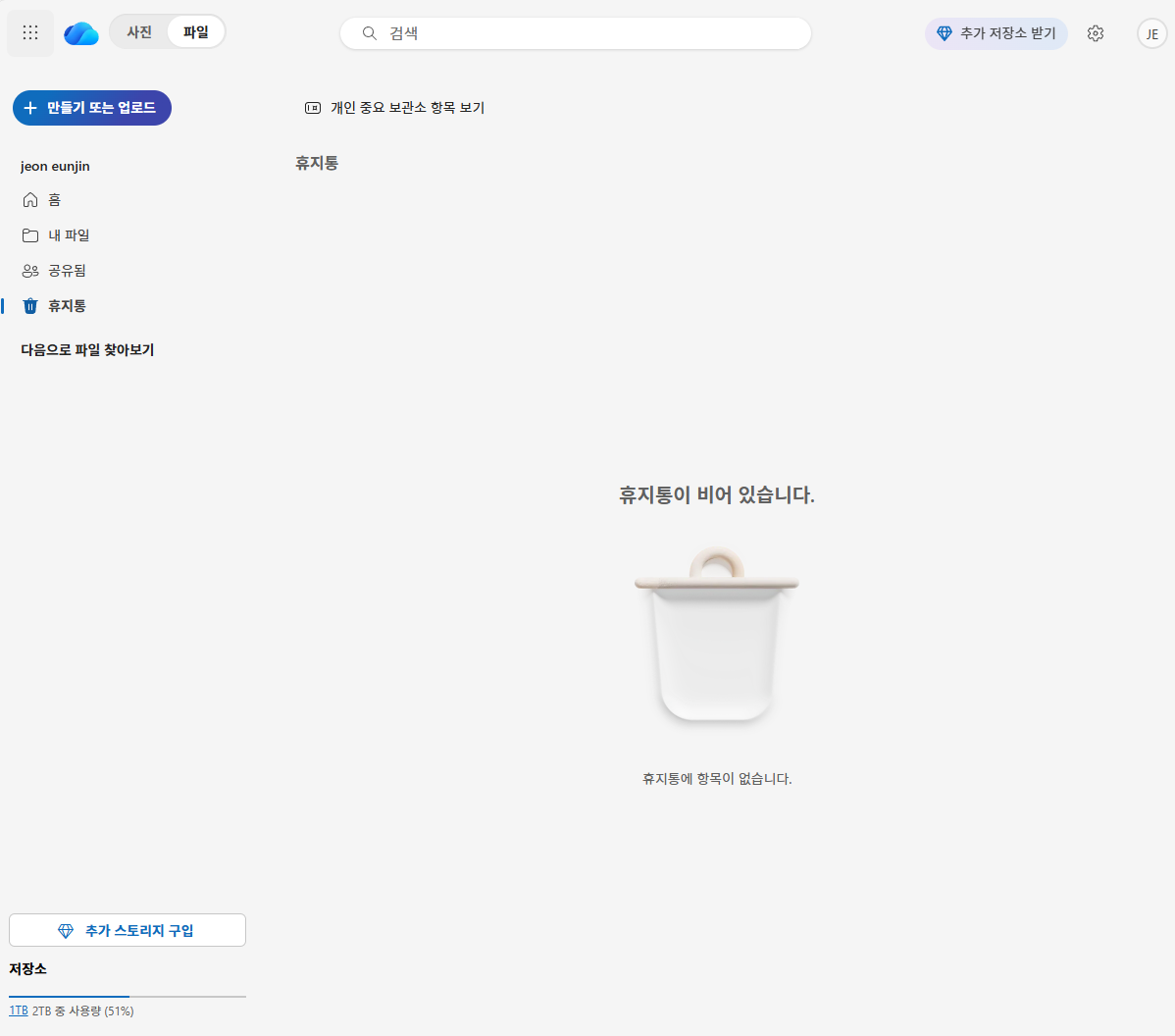
Task: Click the 저장소 label
Action: click(27, 968)
